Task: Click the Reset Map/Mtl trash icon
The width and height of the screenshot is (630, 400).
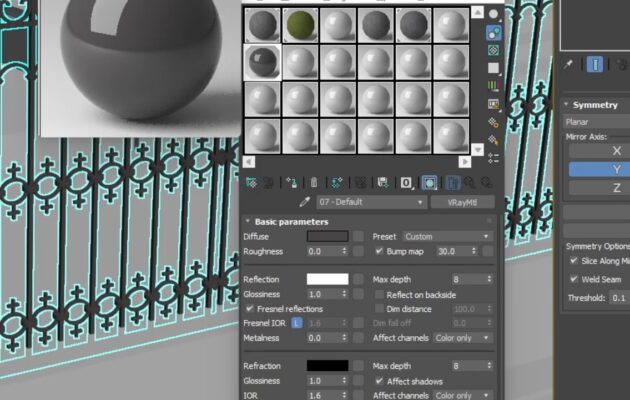Action: pos(314,183)
